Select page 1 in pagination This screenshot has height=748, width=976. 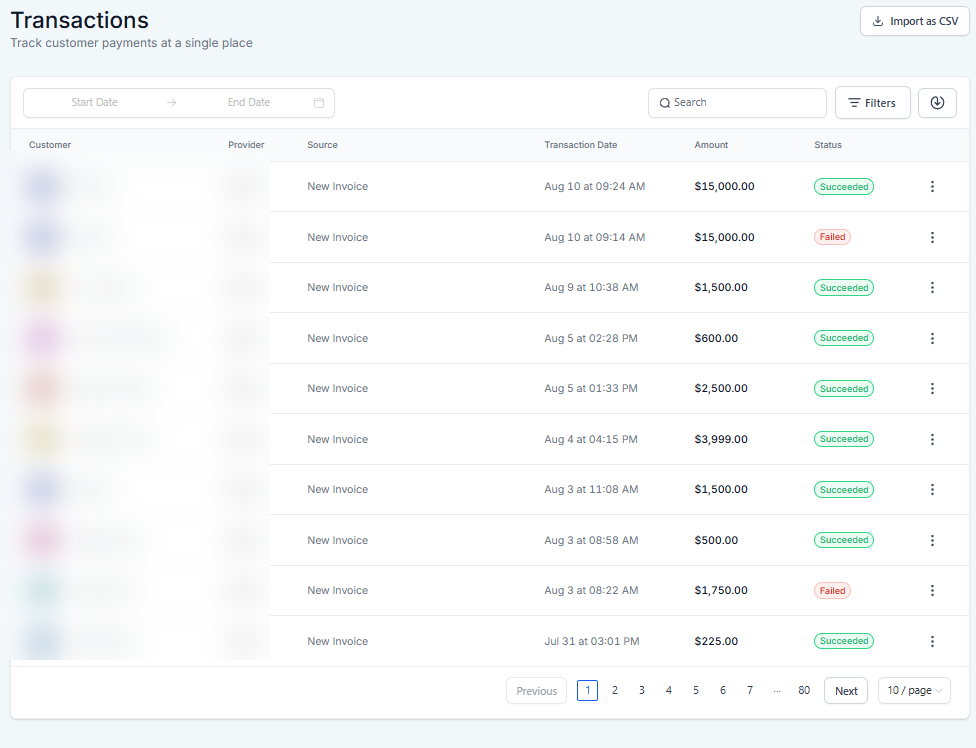[587, 690]
